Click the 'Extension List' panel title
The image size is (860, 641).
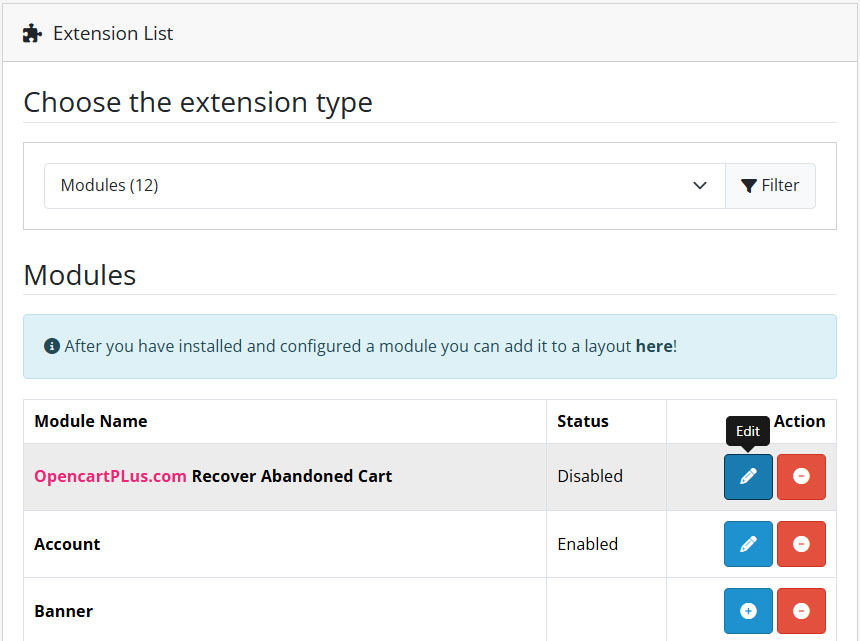pyautogui.click(x=113, y=33)
